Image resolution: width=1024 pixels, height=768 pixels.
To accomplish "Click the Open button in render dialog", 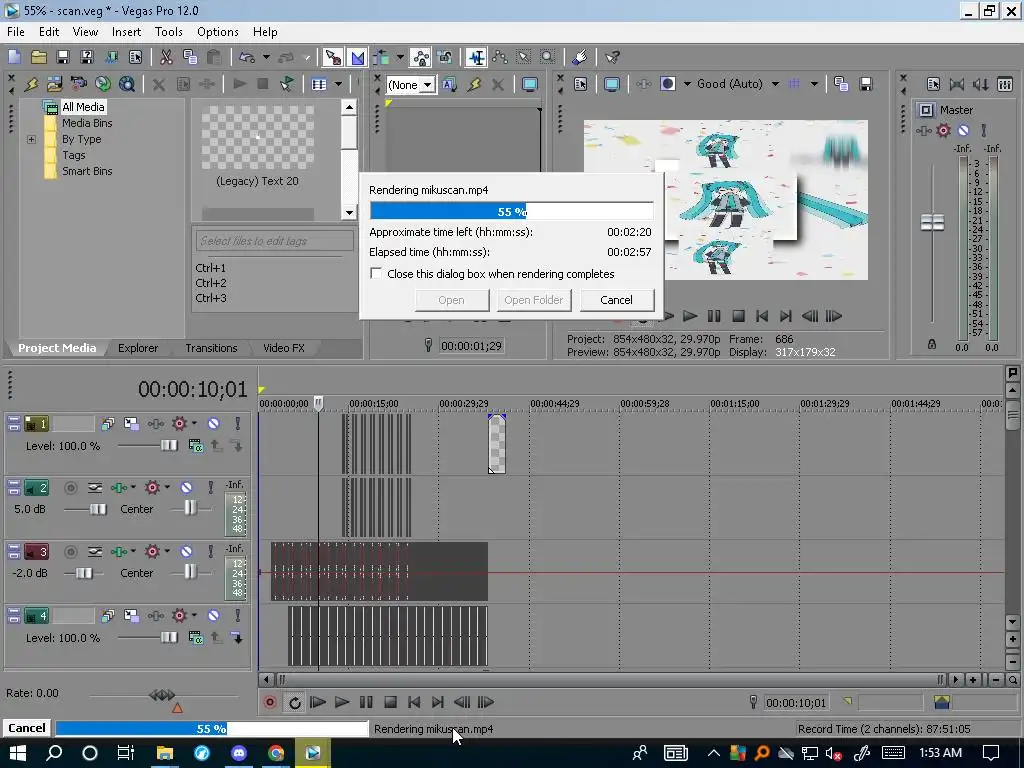I will click(451, 300).
